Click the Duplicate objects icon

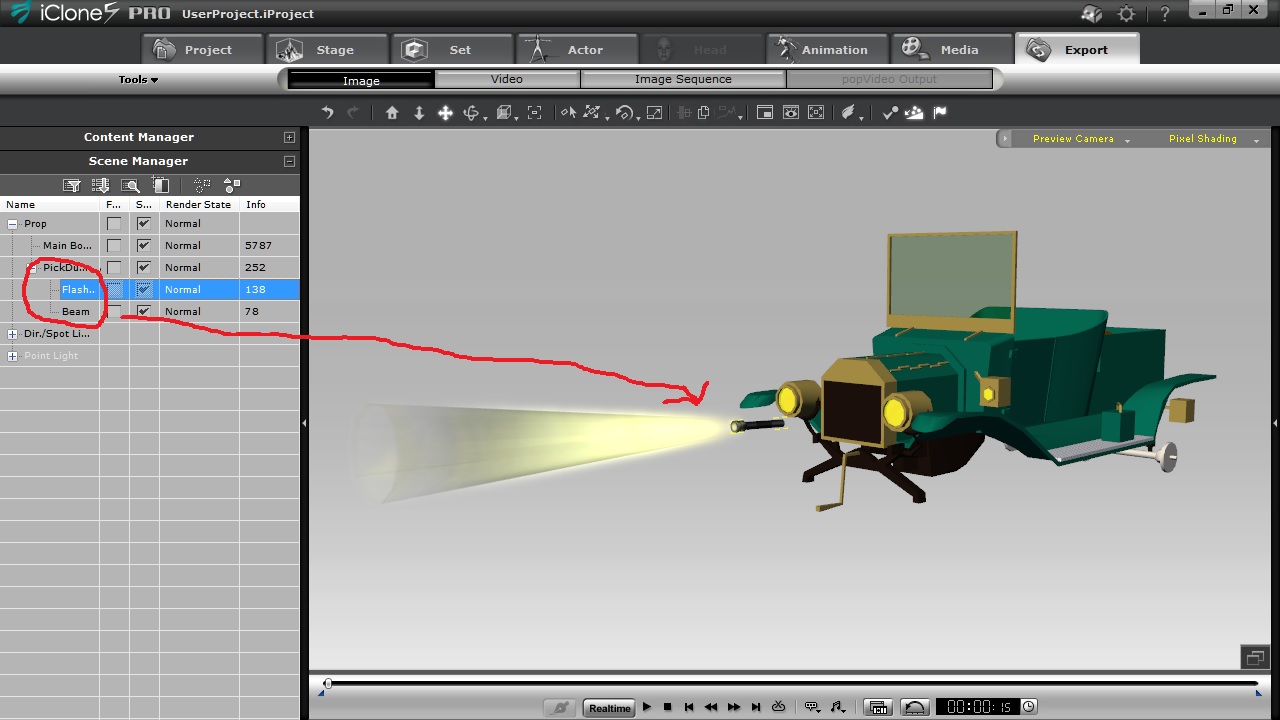coord(704,113)
